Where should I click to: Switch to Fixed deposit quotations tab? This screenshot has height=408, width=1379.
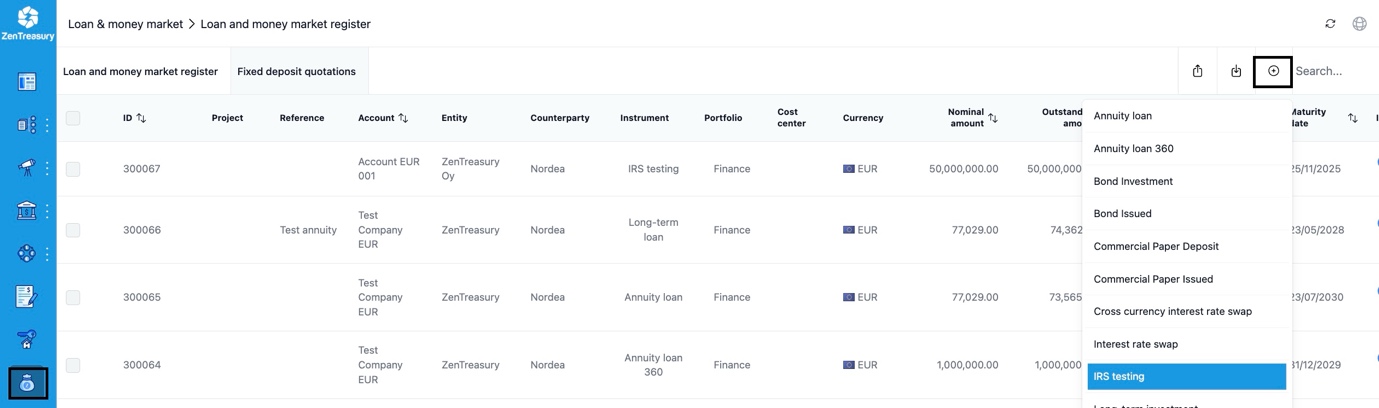click(296, 71)
